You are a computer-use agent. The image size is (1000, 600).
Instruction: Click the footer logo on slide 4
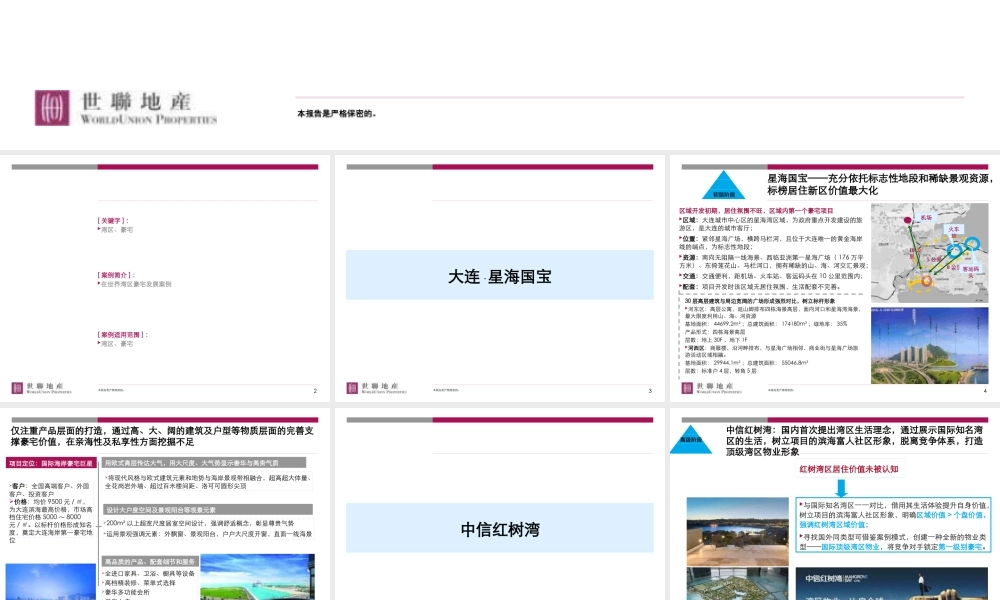pos(711,388)
